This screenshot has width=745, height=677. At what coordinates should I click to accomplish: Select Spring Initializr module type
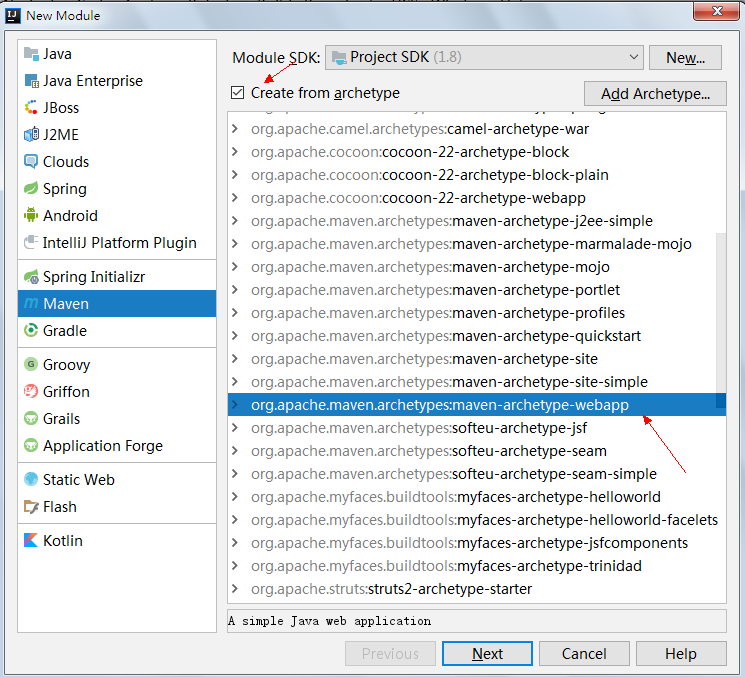pos(117,277)
